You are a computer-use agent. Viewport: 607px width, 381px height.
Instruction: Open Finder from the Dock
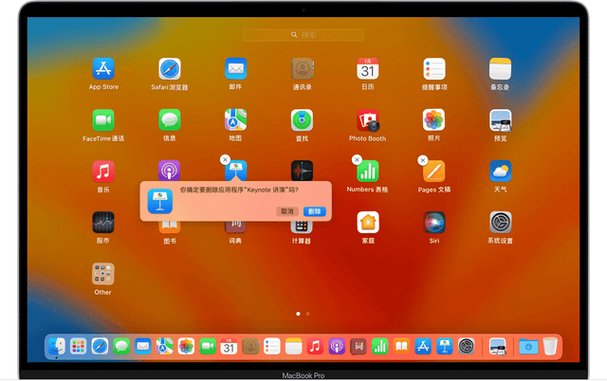click(57, 346)
